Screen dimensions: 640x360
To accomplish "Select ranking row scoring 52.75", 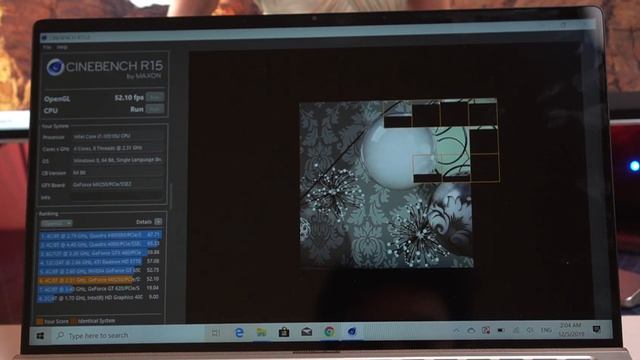I will pyautogui.click(x=100, y=270).
